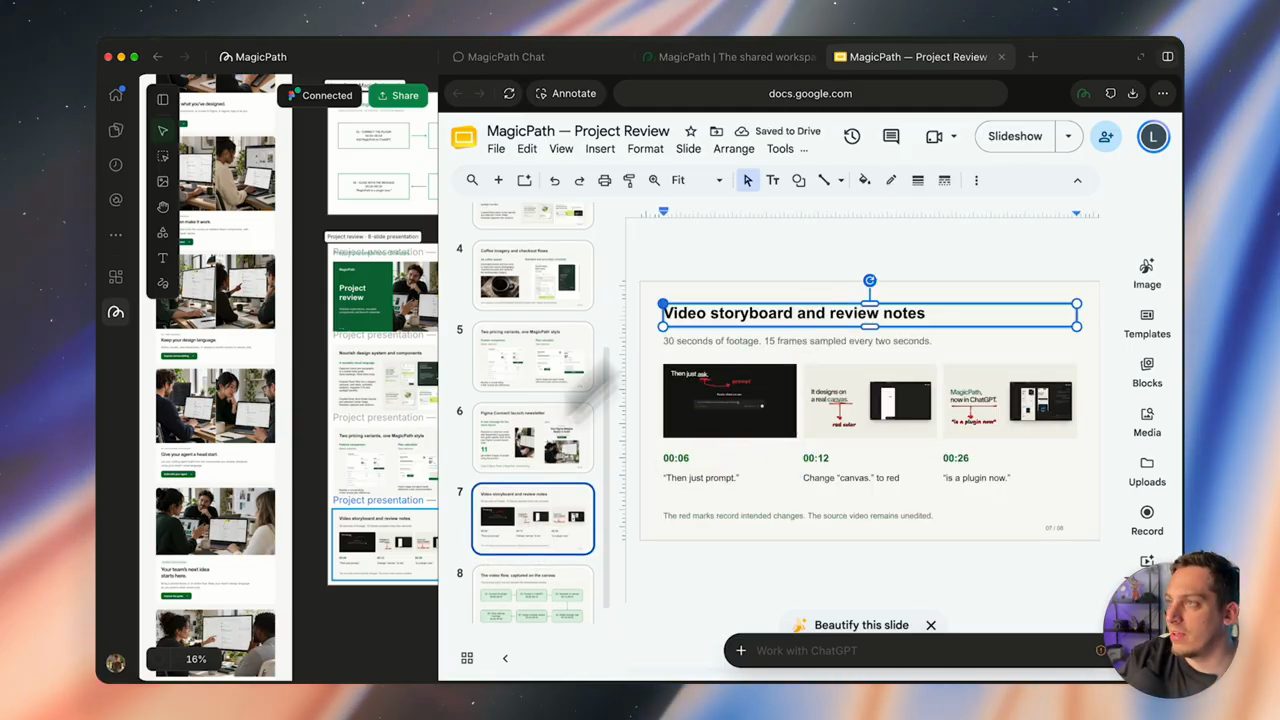Open the Connected Figma status button
This screenshot has width=1280, height=720.
[x=320, y=96]
